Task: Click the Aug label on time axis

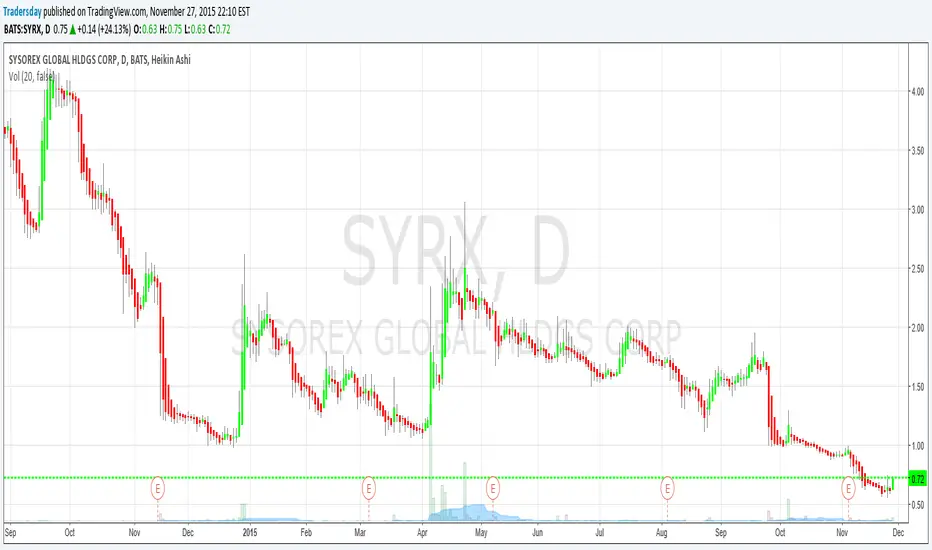Action: pos(661,532)
